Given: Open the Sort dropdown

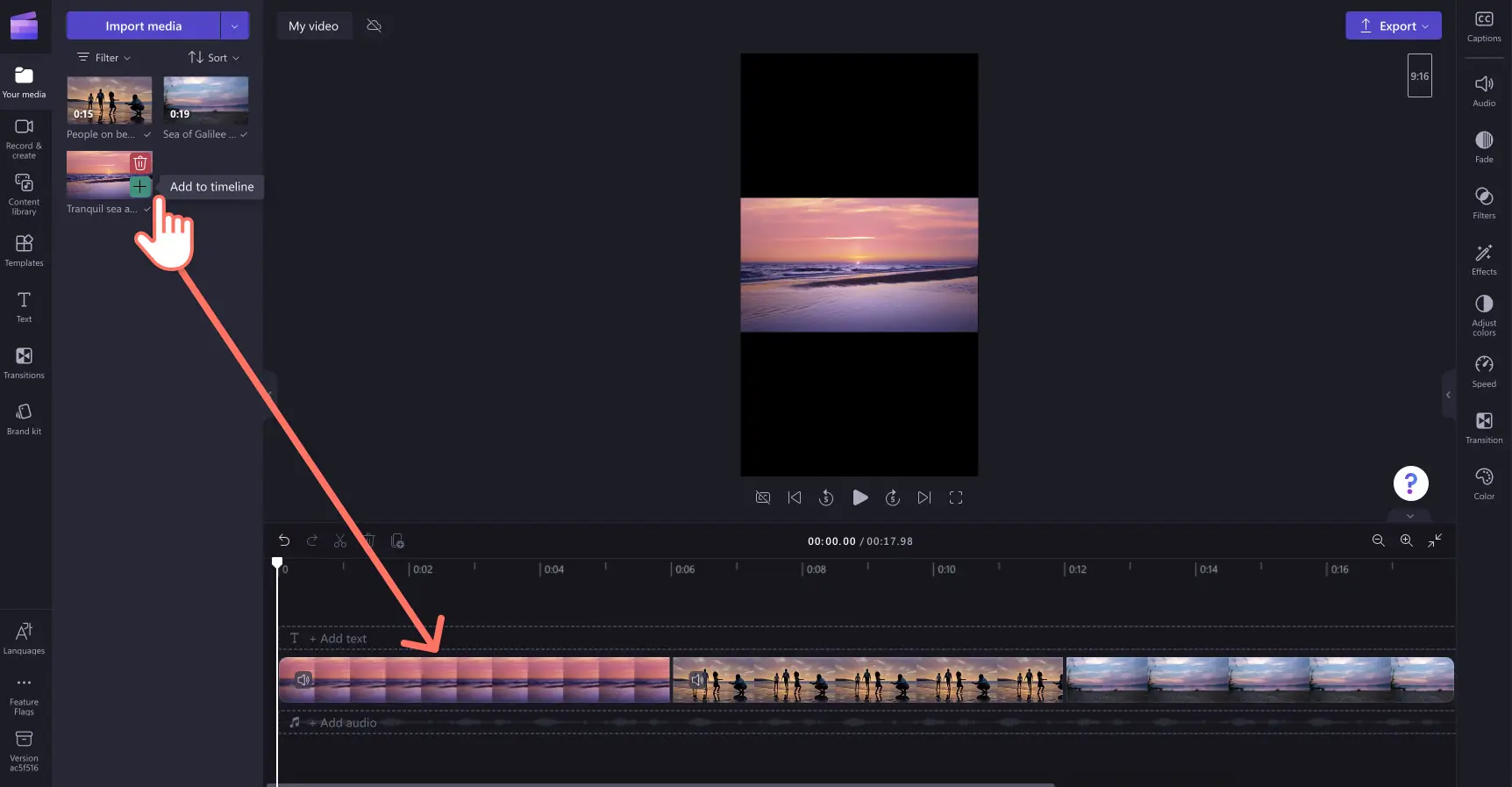Looking at the screenshot, I should (x=214, y=58).
